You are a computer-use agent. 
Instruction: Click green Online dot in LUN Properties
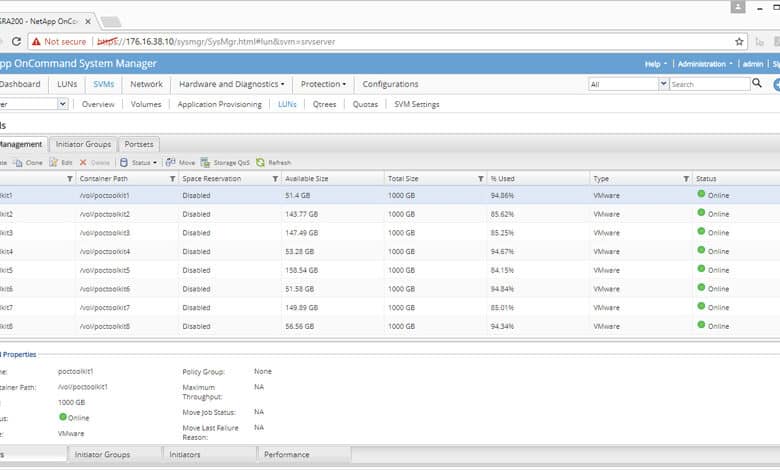point(63,417)
